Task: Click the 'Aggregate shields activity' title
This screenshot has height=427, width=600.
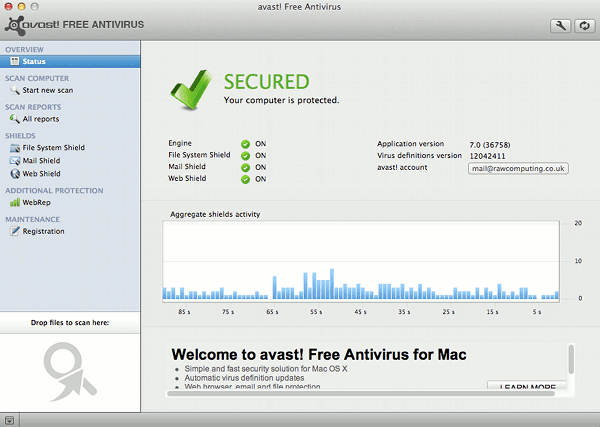Action: [215, 214]
